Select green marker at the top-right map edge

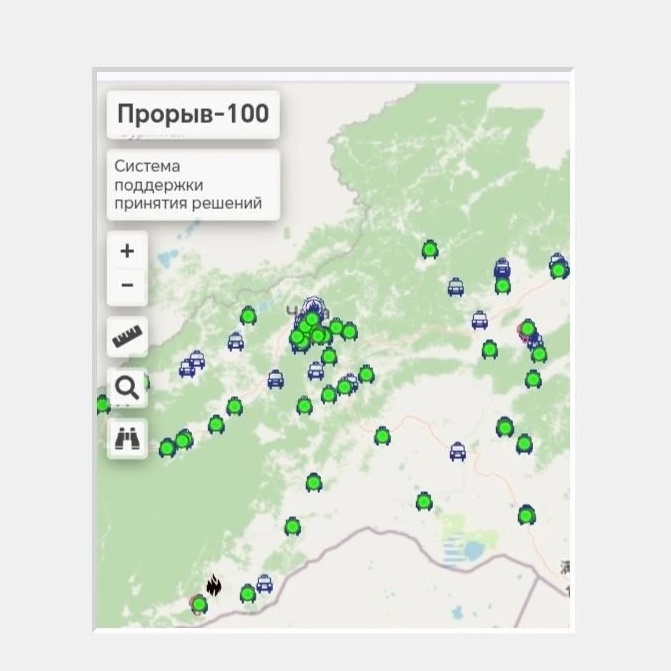pyautogui.click(x=559, y=268)
